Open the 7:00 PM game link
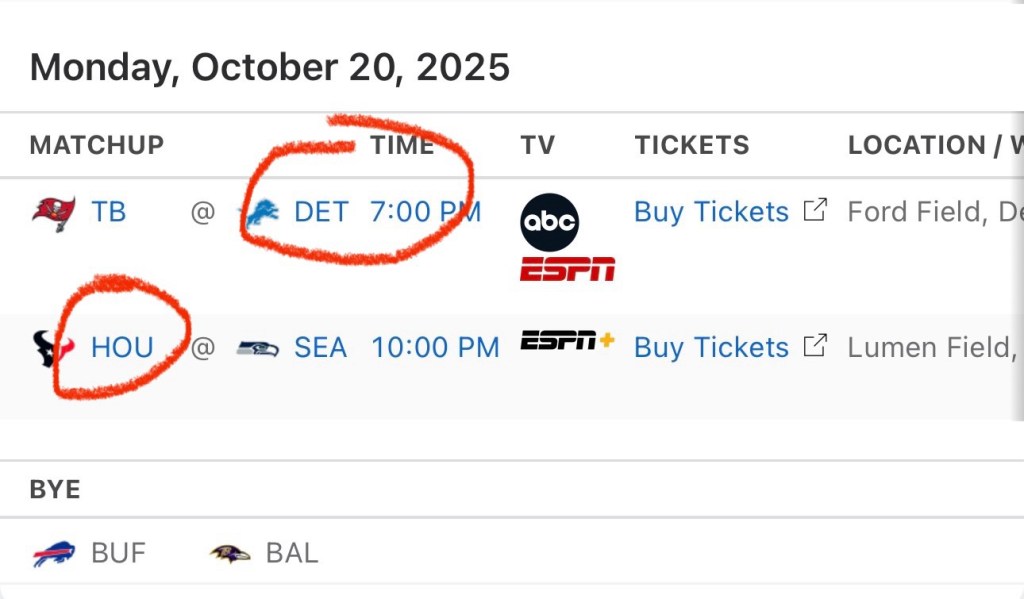This screenshot has width=1024, height=599. (x=426, y=212)
